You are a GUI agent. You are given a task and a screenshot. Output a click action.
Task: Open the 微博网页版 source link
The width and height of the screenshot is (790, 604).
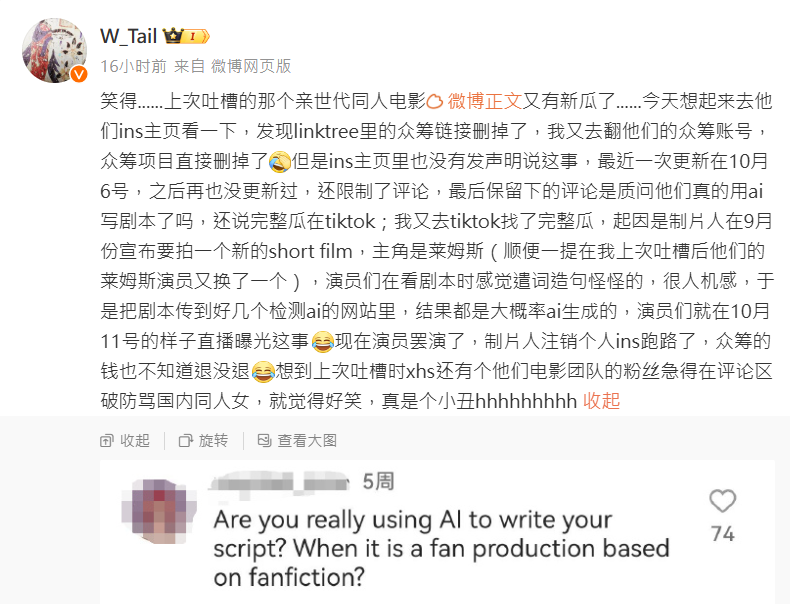pos(251,66)
